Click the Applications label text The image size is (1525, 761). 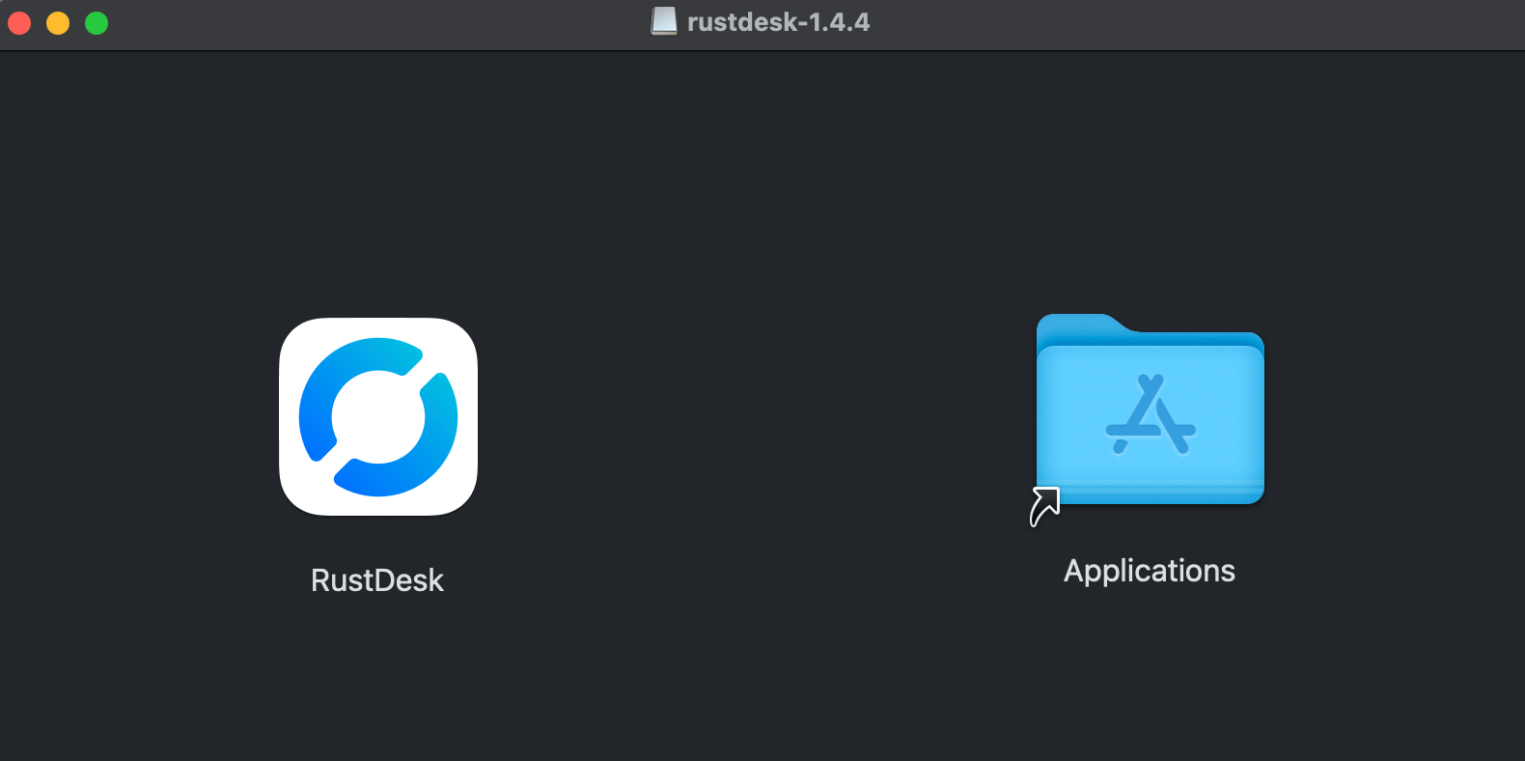[x=1148, y=570]
